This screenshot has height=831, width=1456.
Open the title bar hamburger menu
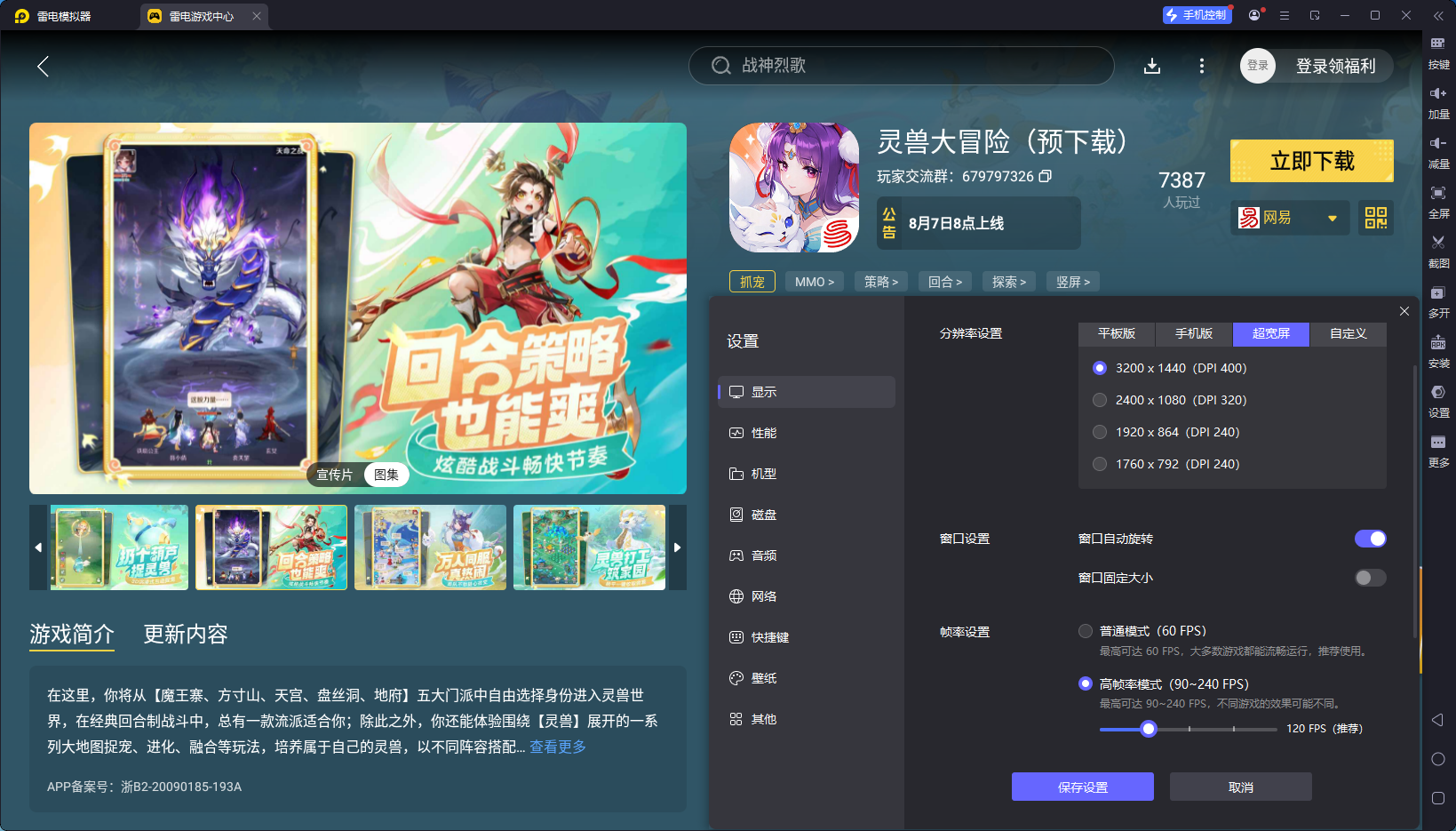[x=1285, y=15]
